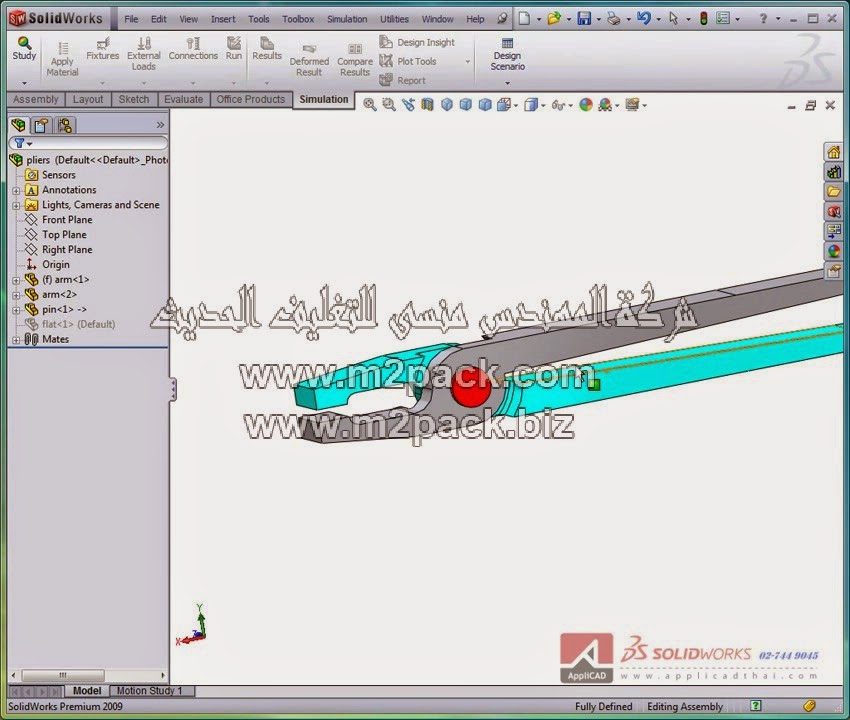
Task: Click the Open file icon
Action: tap(553, 19)
